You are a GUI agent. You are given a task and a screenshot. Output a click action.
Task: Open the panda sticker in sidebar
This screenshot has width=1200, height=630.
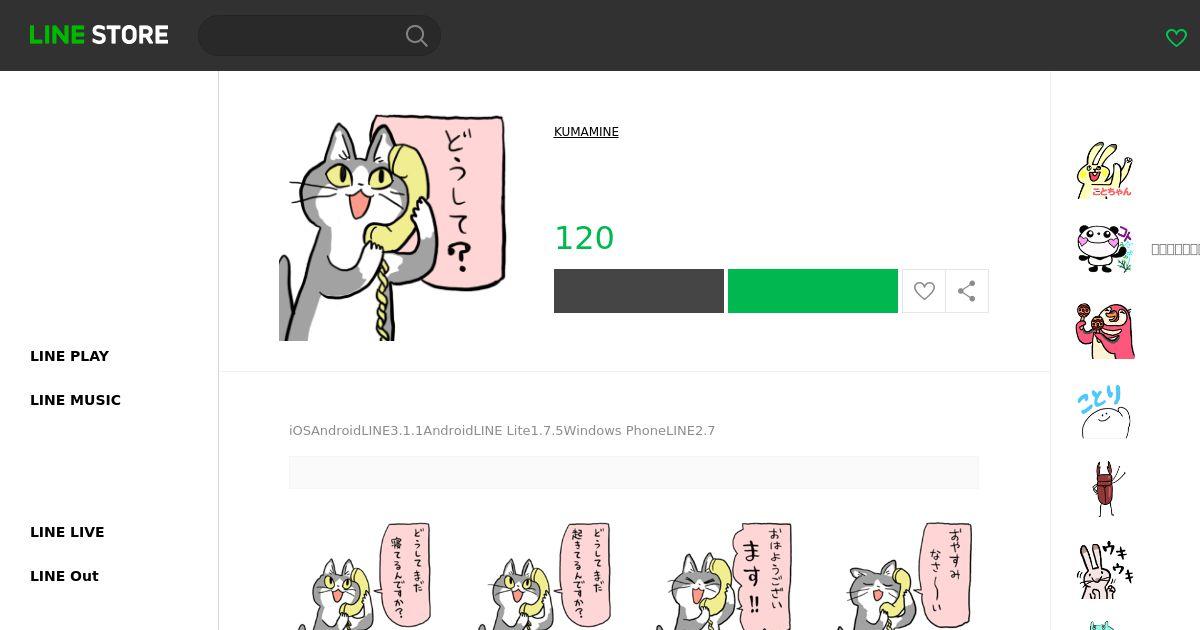coord(1105,249)
